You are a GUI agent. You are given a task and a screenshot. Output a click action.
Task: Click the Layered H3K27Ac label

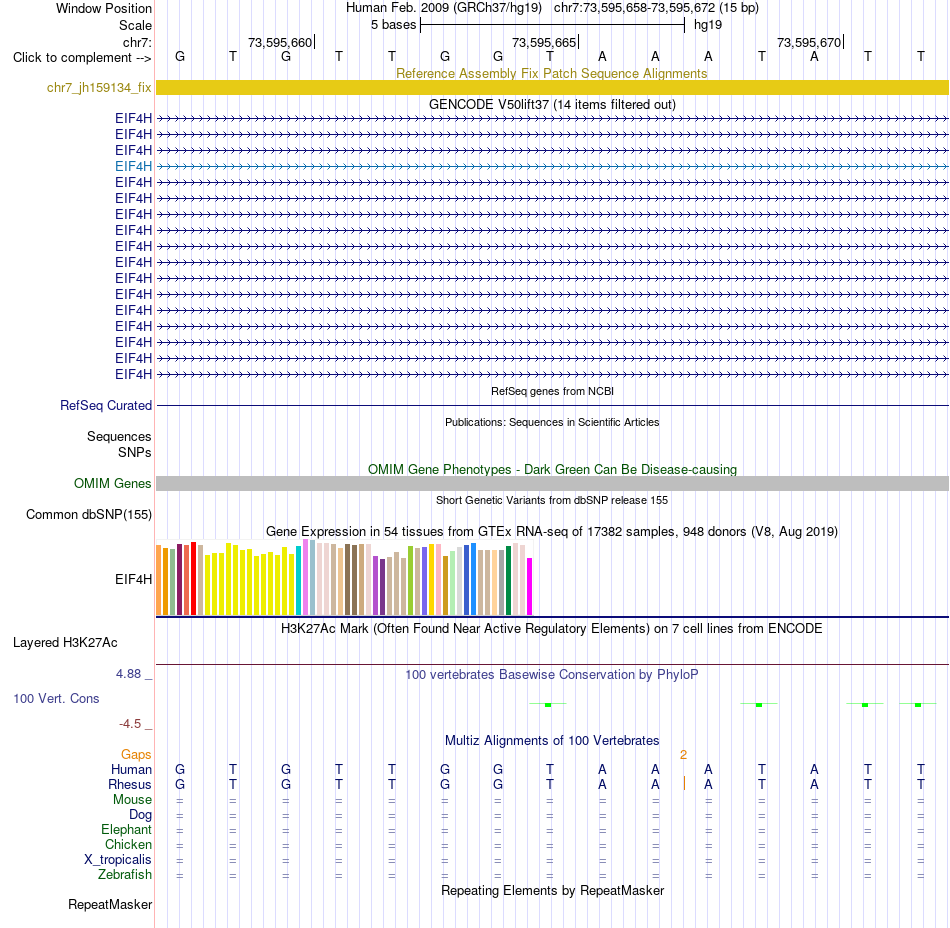pyautogui.click(x=65, y=643)
